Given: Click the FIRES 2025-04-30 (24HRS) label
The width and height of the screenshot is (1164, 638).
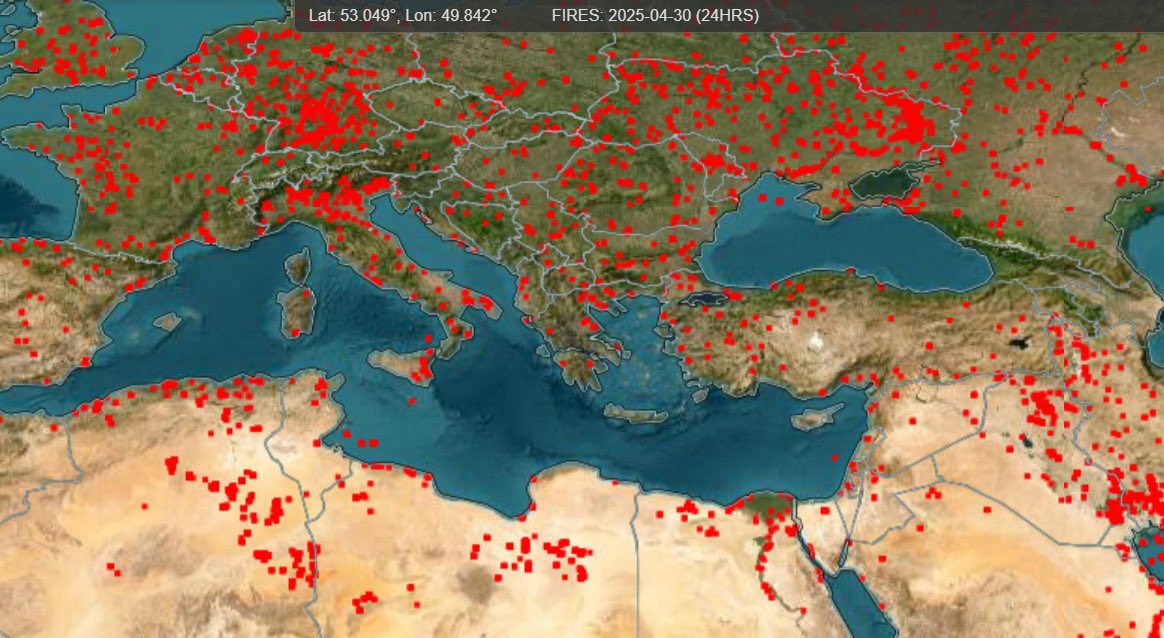Looking at the screenshot, I should click(654, 16).
